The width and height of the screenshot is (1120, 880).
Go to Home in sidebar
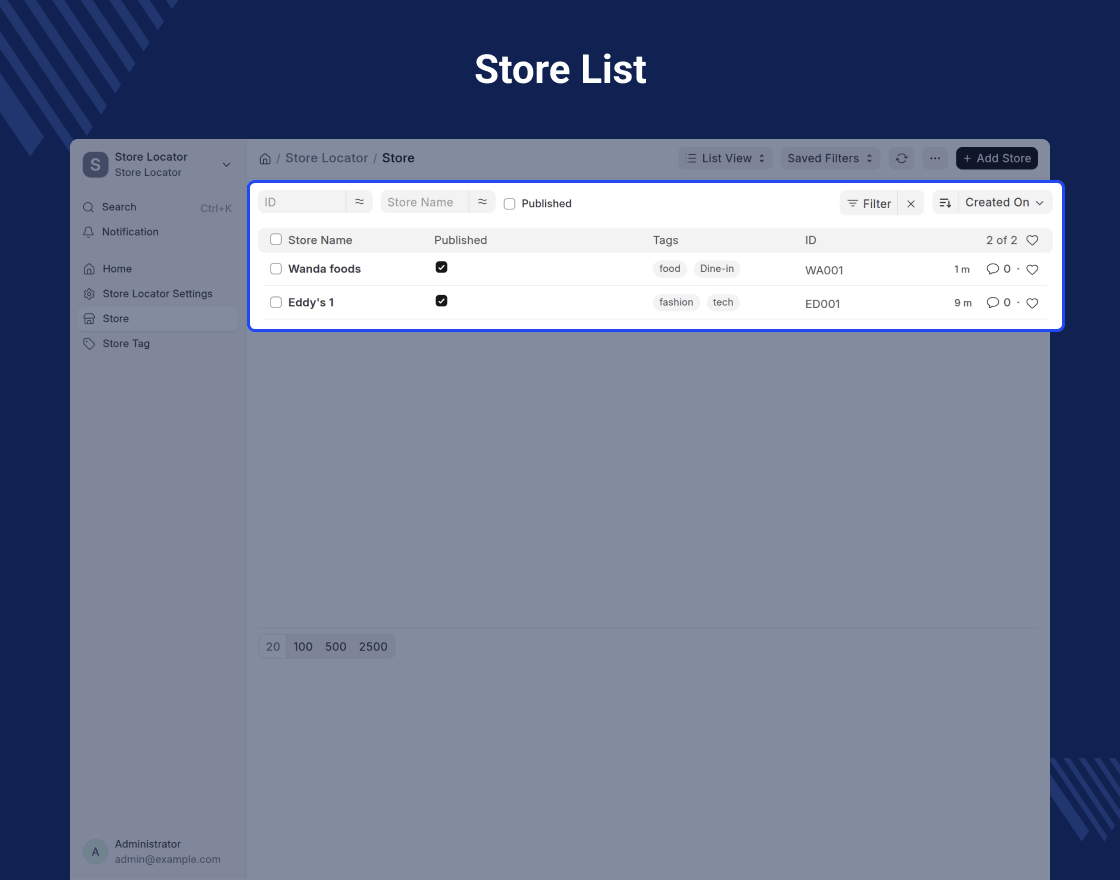click(x=157, y=269)
